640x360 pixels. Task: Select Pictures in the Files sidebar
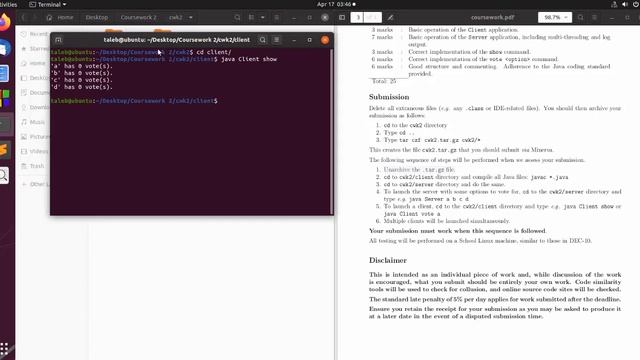[x=35, y=137]
